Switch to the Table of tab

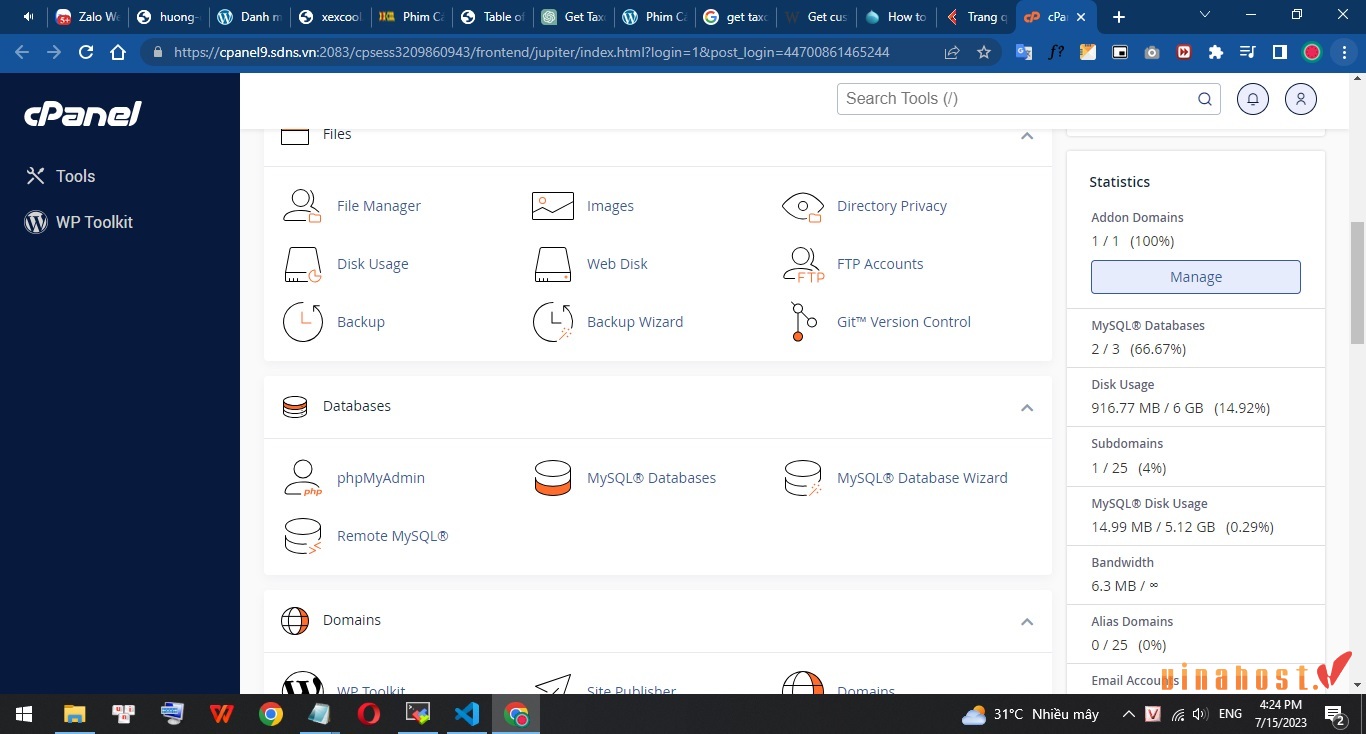click(x=492, y=17)
